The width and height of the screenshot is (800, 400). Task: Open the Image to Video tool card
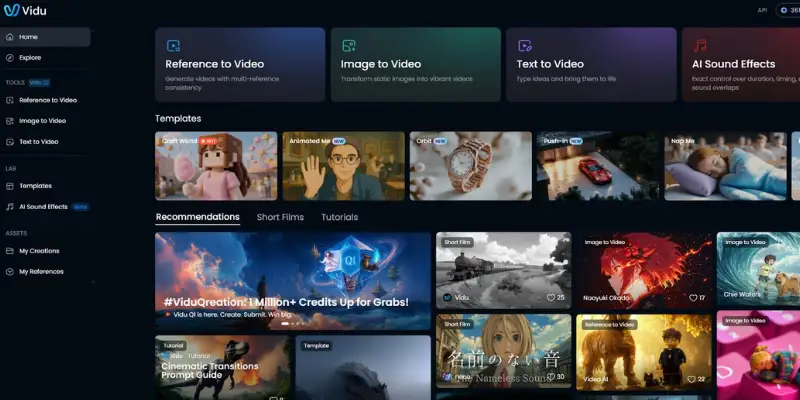click(x=416, y=65)
